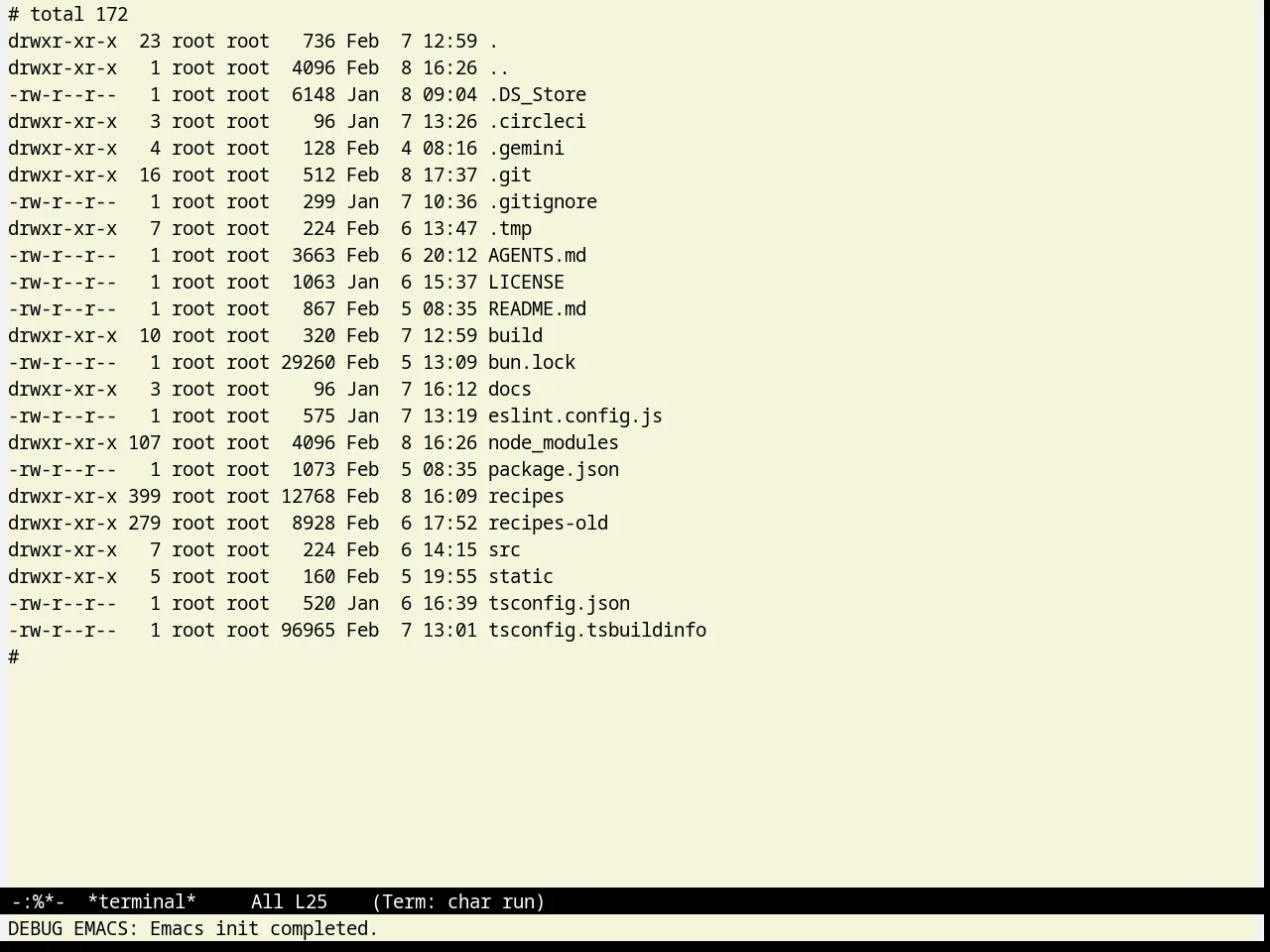Image resolution: width=1270 pixels, height=952 pixels.
Task: Click the .git directory entry
Action: pyautogui.click(x=510, y=176)
